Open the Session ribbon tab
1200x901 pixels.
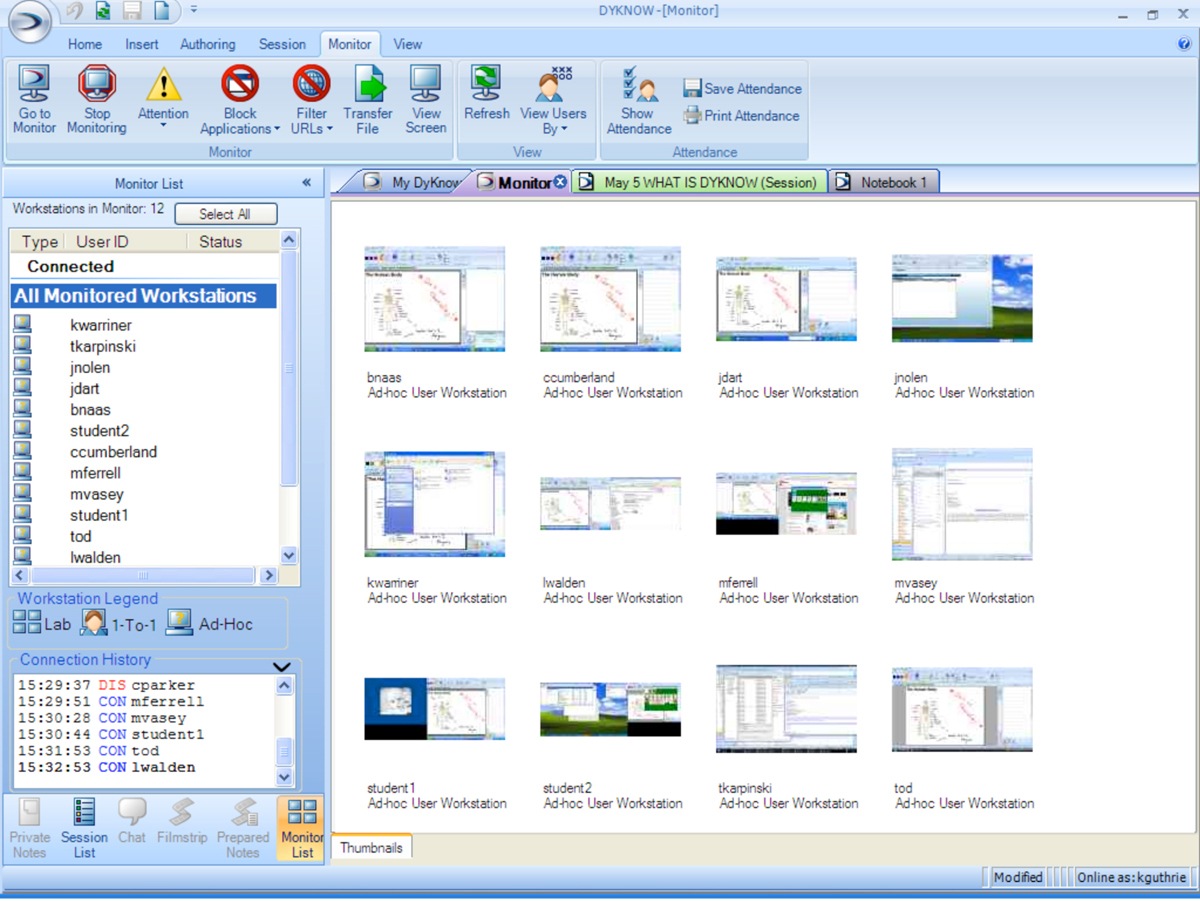click(x=282, y=44)
